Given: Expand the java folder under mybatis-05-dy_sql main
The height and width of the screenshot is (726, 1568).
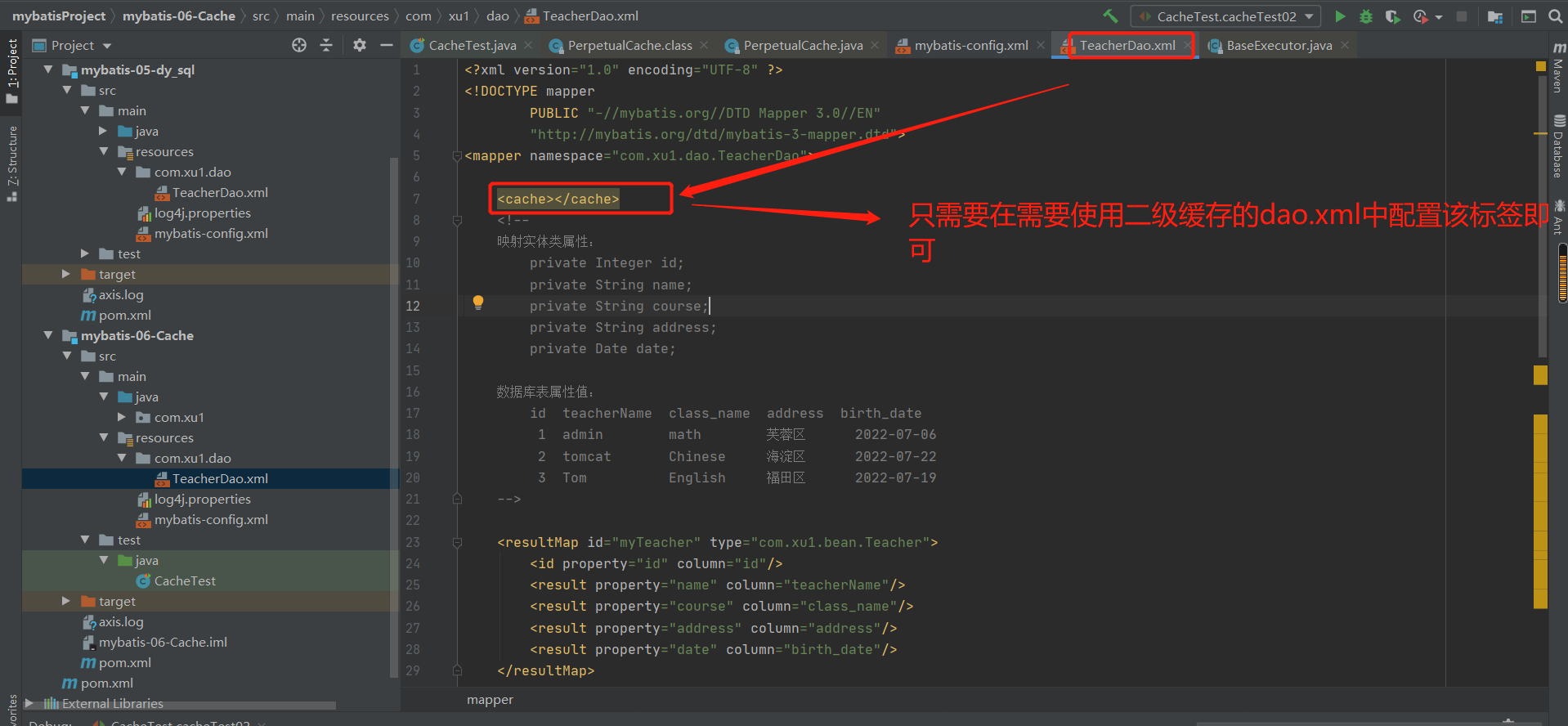Looking at the screenshot, I should pyautogui.click(x=103, y=131).
